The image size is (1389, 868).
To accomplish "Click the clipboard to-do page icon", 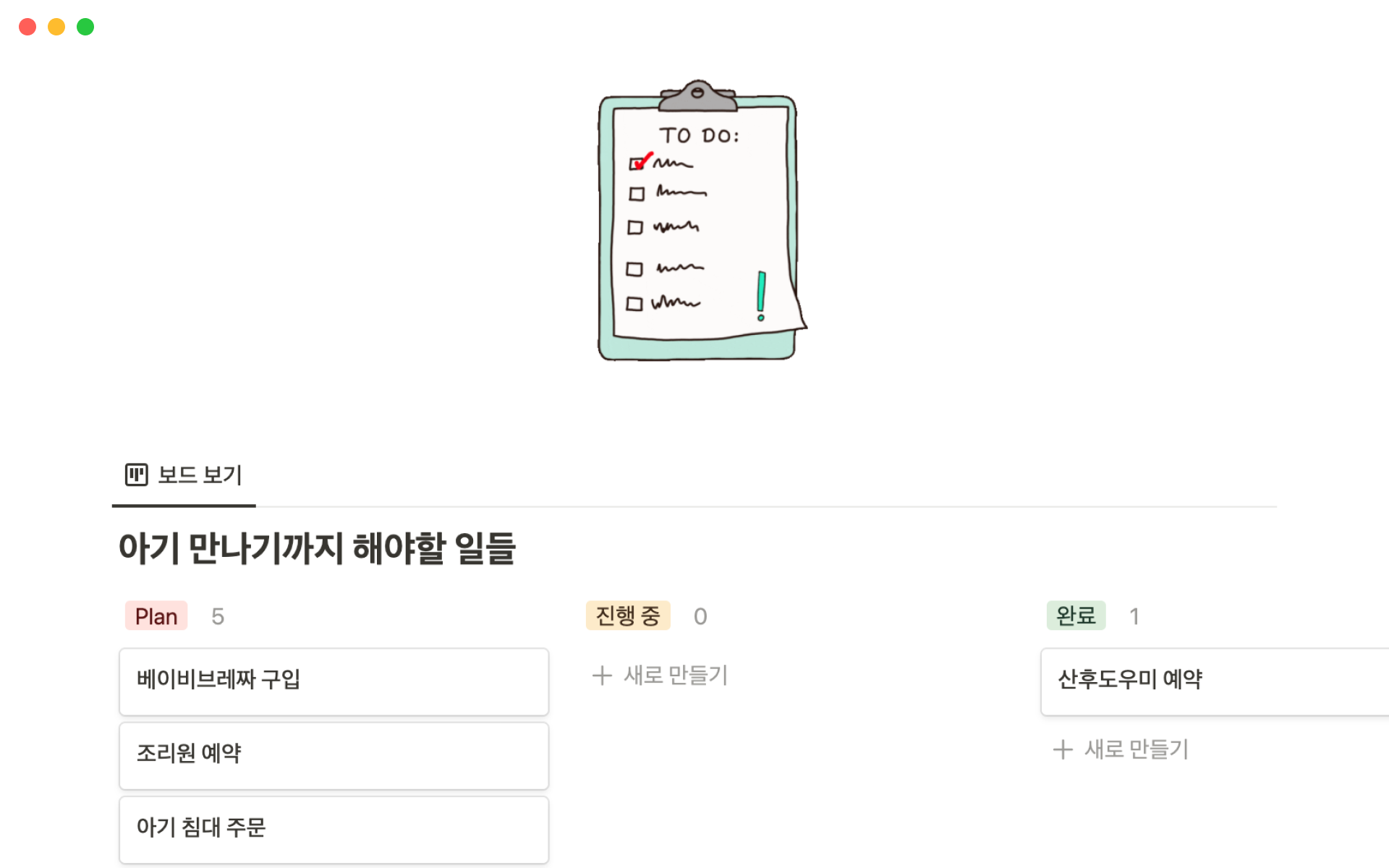I will pyautogui.click(x=699, y=221).
